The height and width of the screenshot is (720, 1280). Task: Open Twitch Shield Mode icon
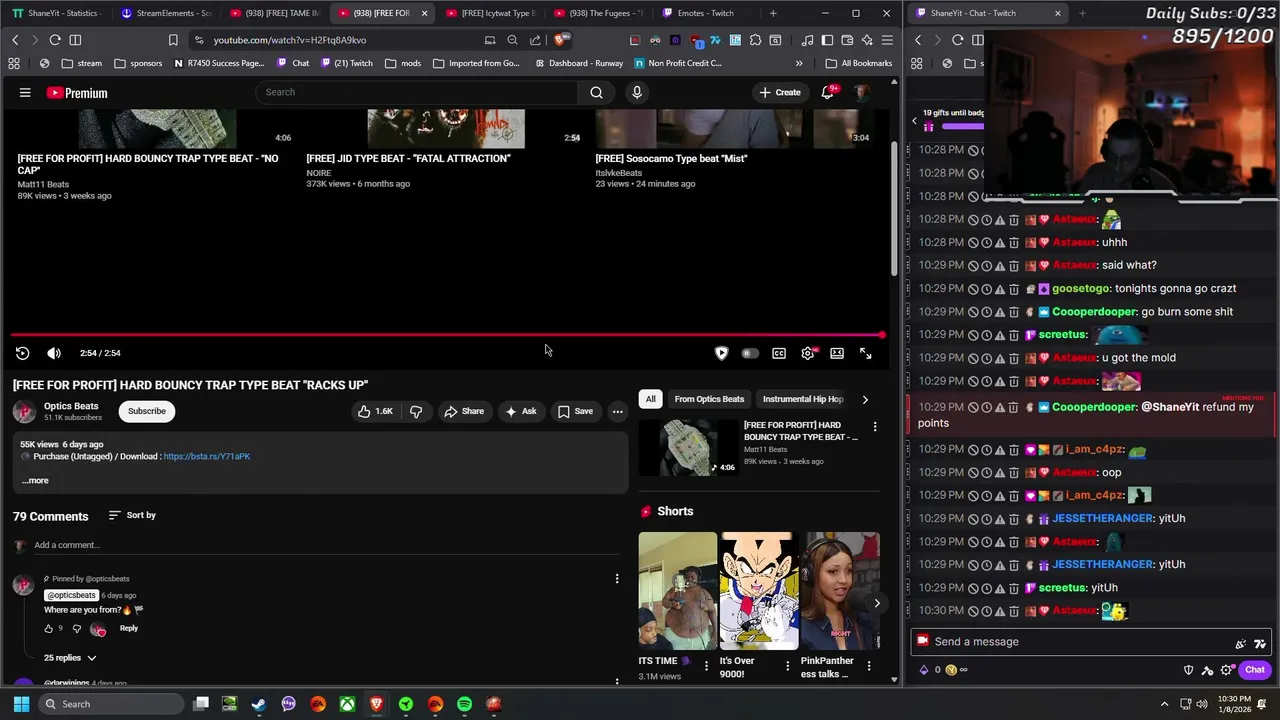point(1188,670)
